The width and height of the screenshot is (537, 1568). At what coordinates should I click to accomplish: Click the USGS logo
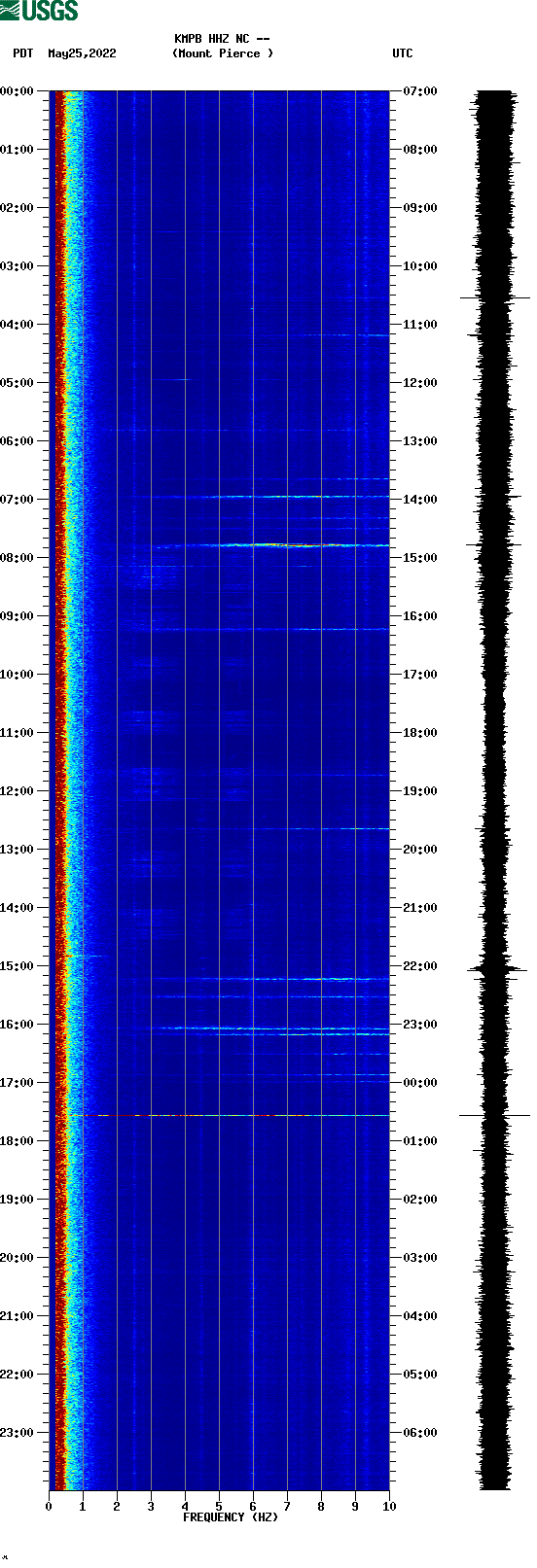[39, 11]
